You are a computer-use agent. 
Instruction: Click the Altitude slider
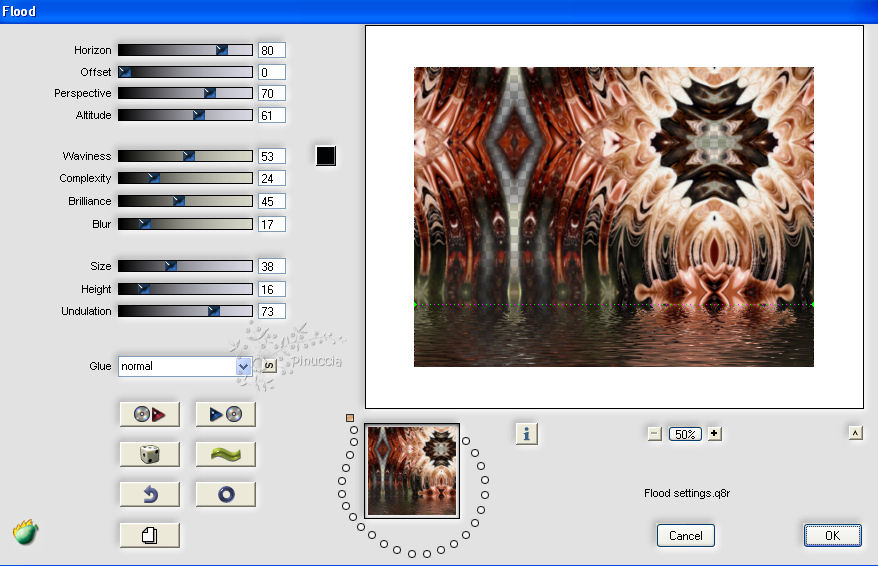[x=185, y=115]
